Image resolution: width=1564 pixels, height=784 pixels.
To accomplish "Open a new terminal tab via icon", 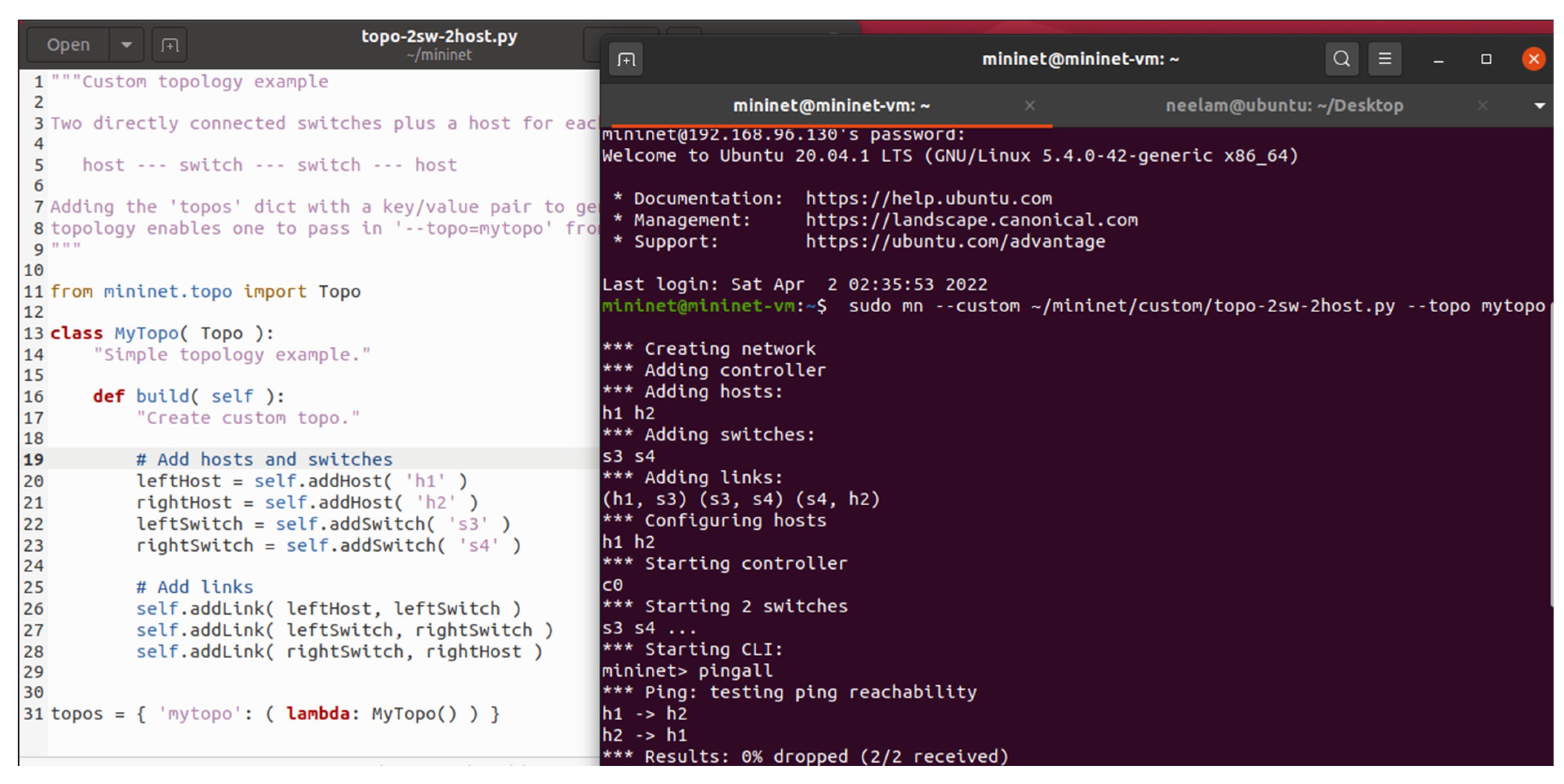I will pyautogui.click(x=626, y=60).
